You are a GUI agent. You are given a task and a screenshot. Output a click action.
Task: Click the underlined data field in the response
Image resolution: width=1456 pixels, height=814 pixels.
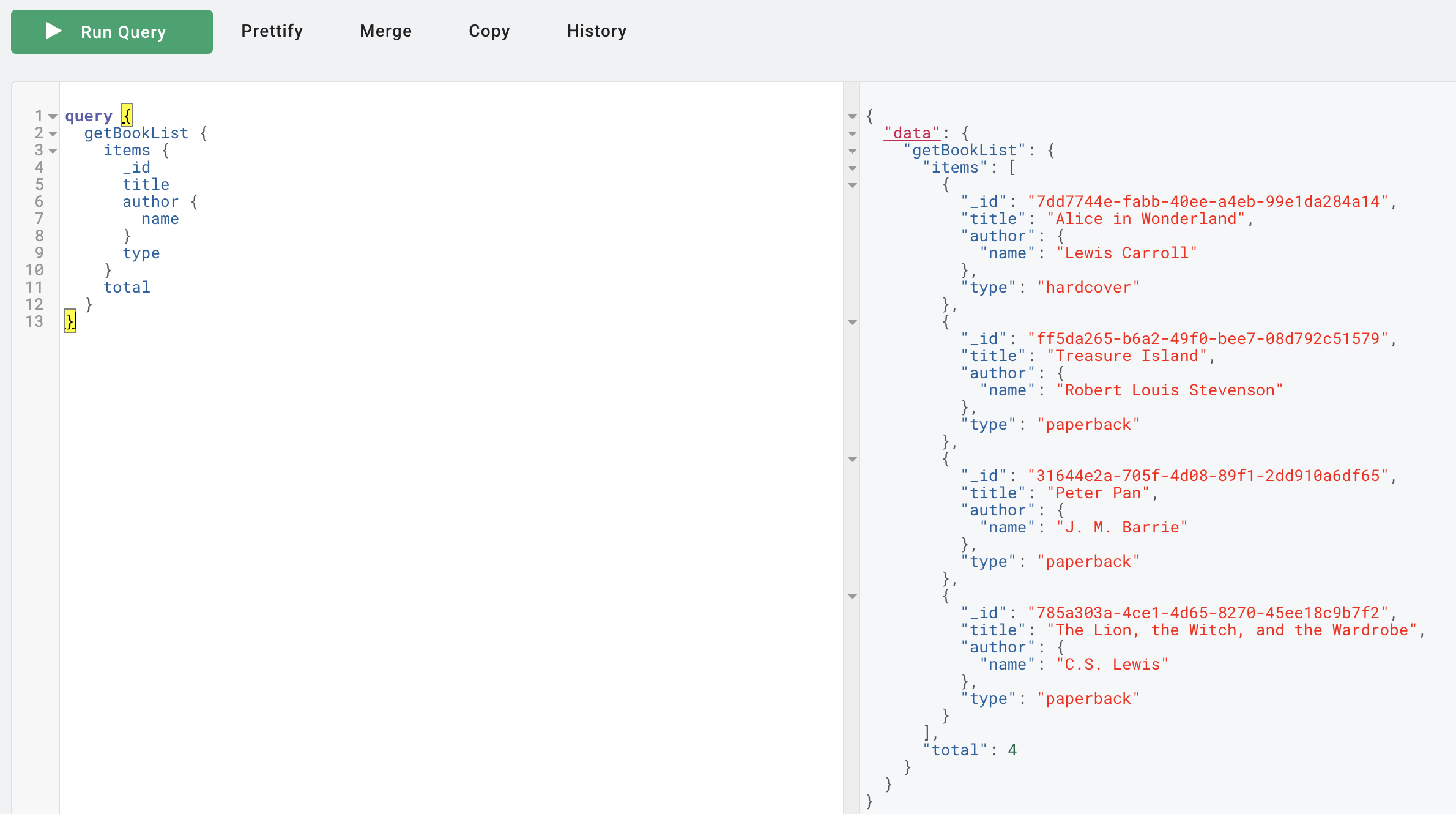(x=911, y=132)
